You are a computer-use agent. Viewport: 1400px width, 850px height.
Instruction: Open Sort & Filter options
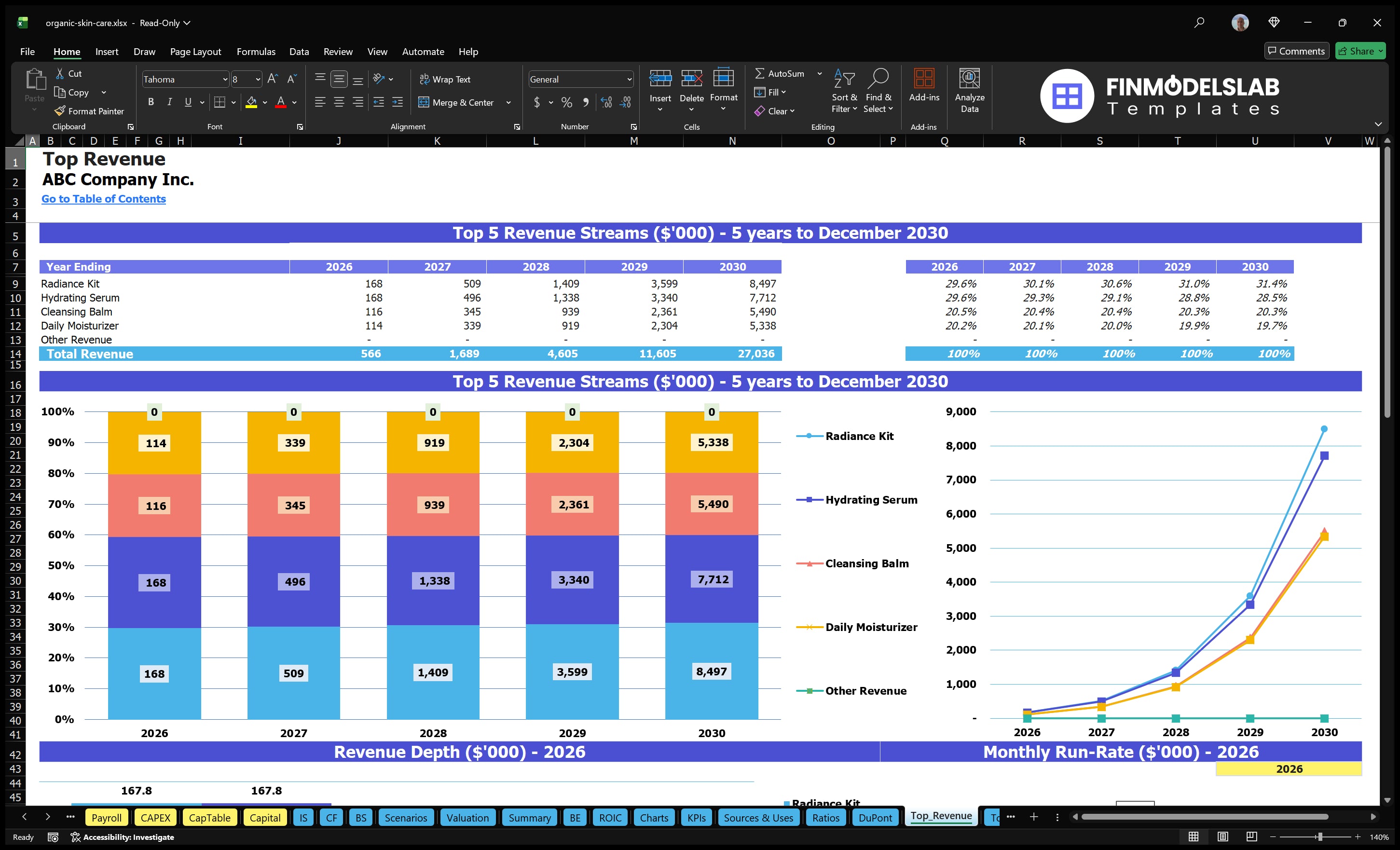[844, 91]
